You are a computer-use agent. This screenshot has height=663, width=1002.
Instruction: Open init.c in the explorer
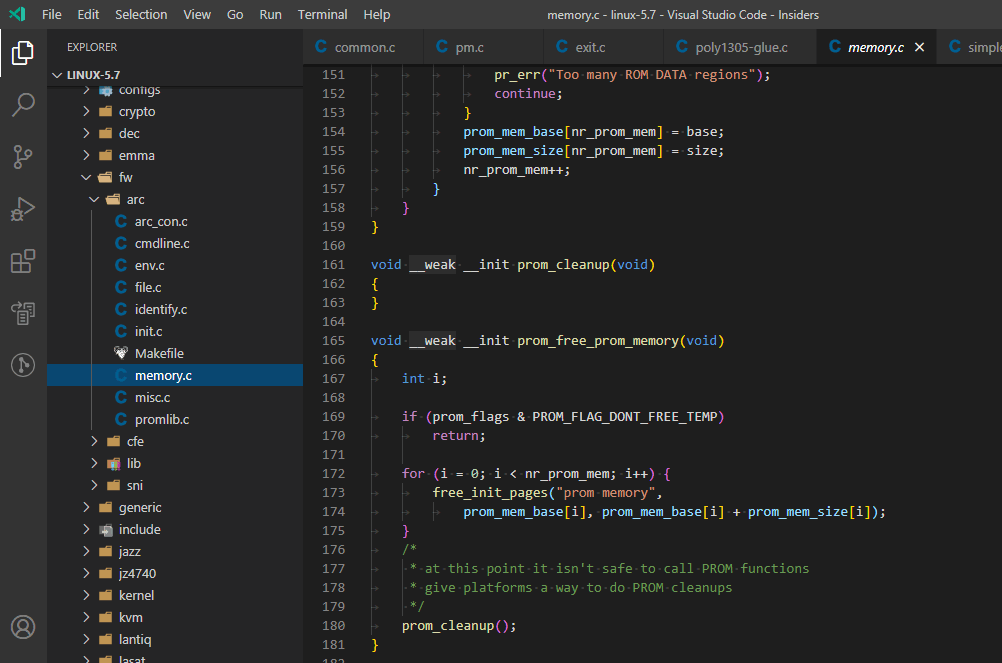[175, 332]
